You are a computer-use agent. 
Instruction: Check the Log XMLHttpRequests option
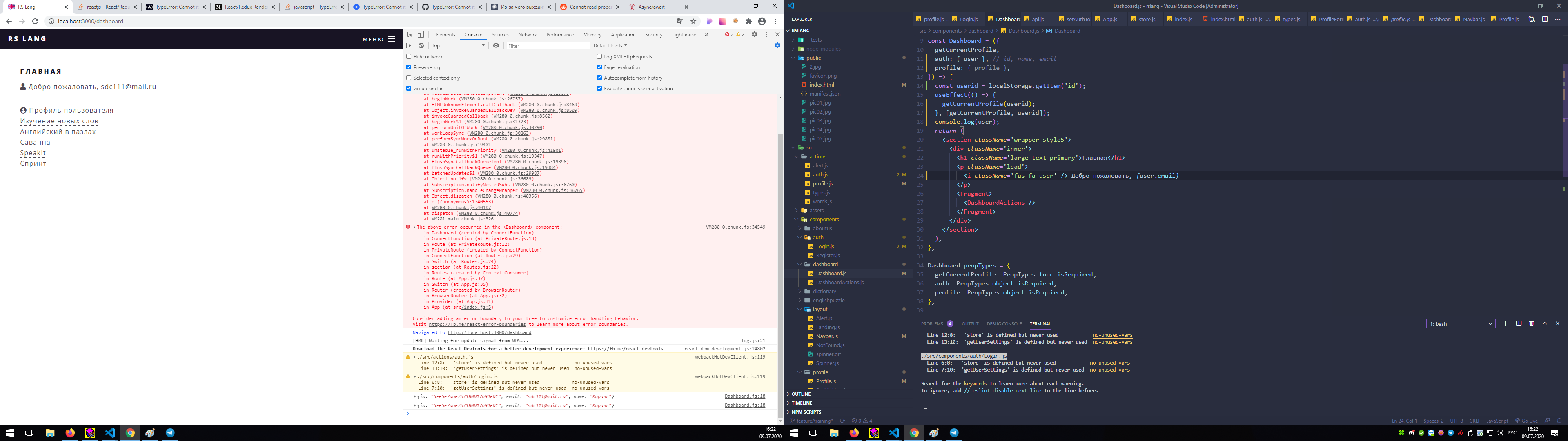click(599, 57)
